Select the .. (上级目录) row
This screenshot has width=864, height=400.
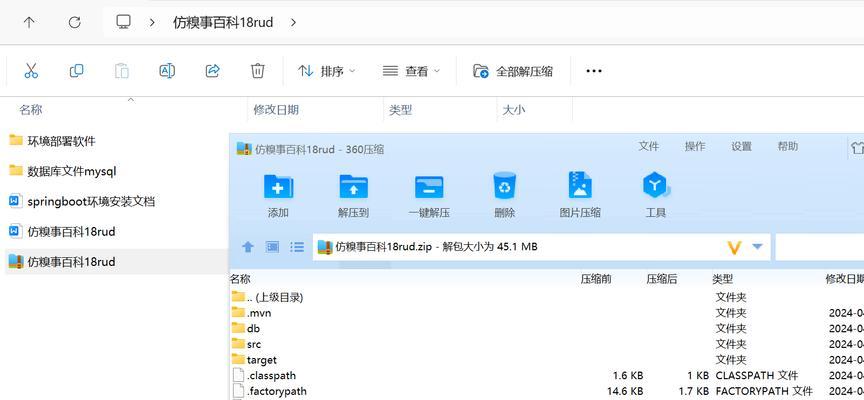pos(547,297)
